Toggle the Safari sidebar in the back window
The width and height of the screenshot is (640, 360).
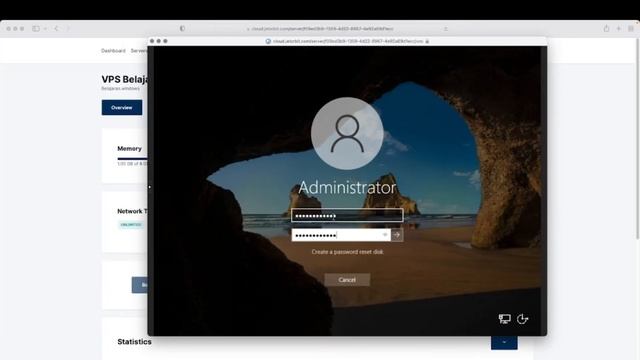[36, 29]
